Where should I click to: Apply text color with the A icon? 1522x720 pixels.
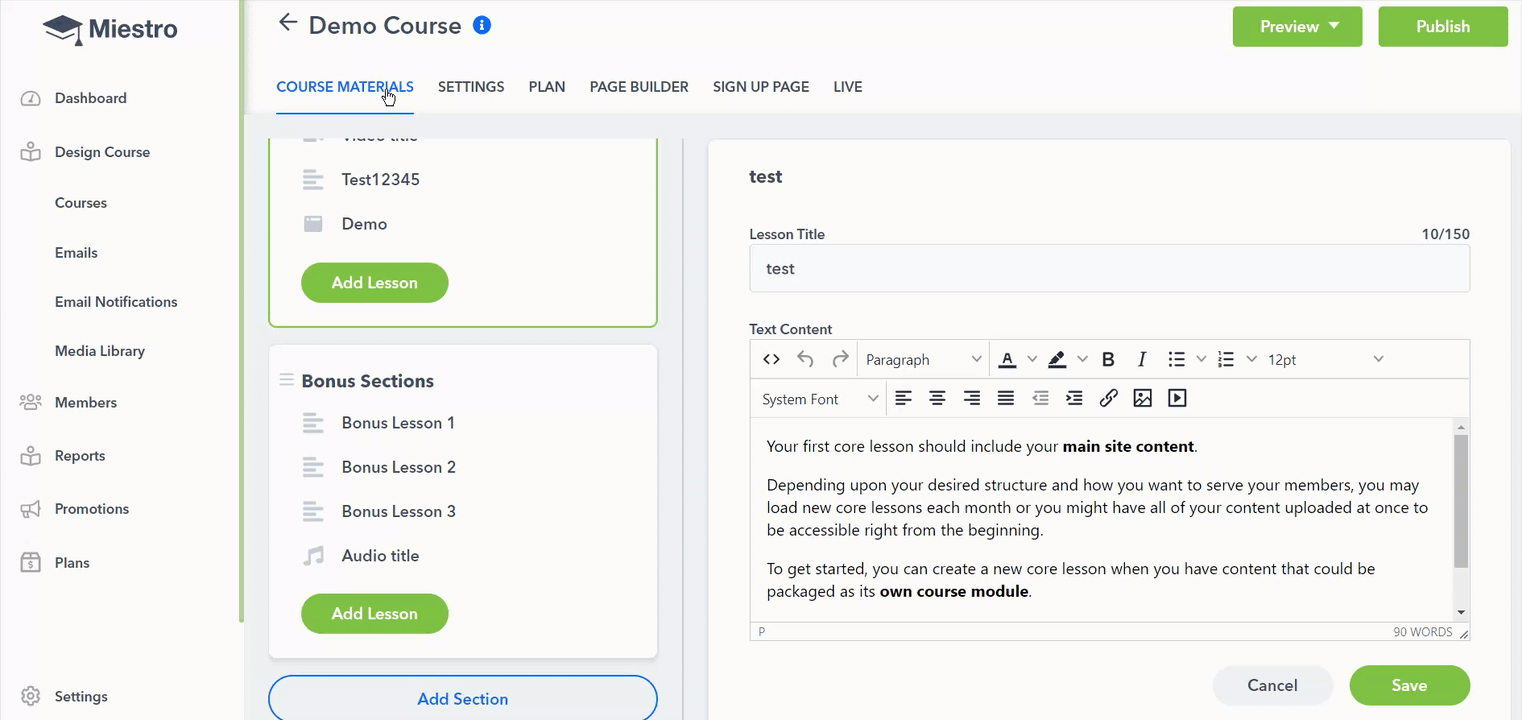[1007, 359]
